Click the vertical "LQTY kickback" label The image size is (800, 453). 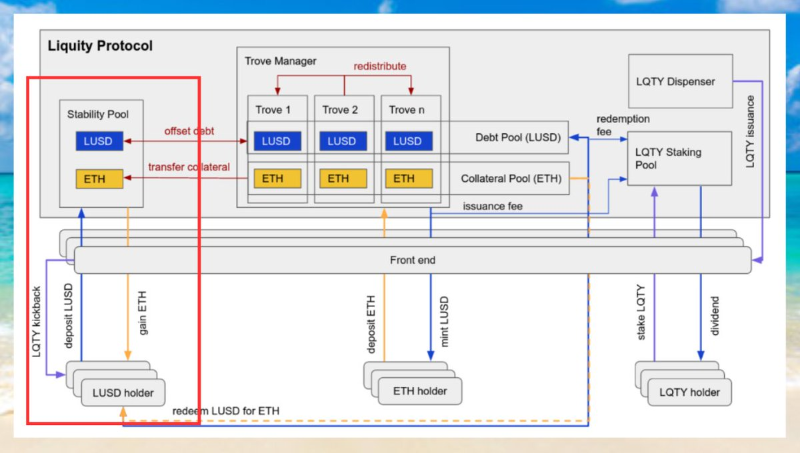point(36,321)
